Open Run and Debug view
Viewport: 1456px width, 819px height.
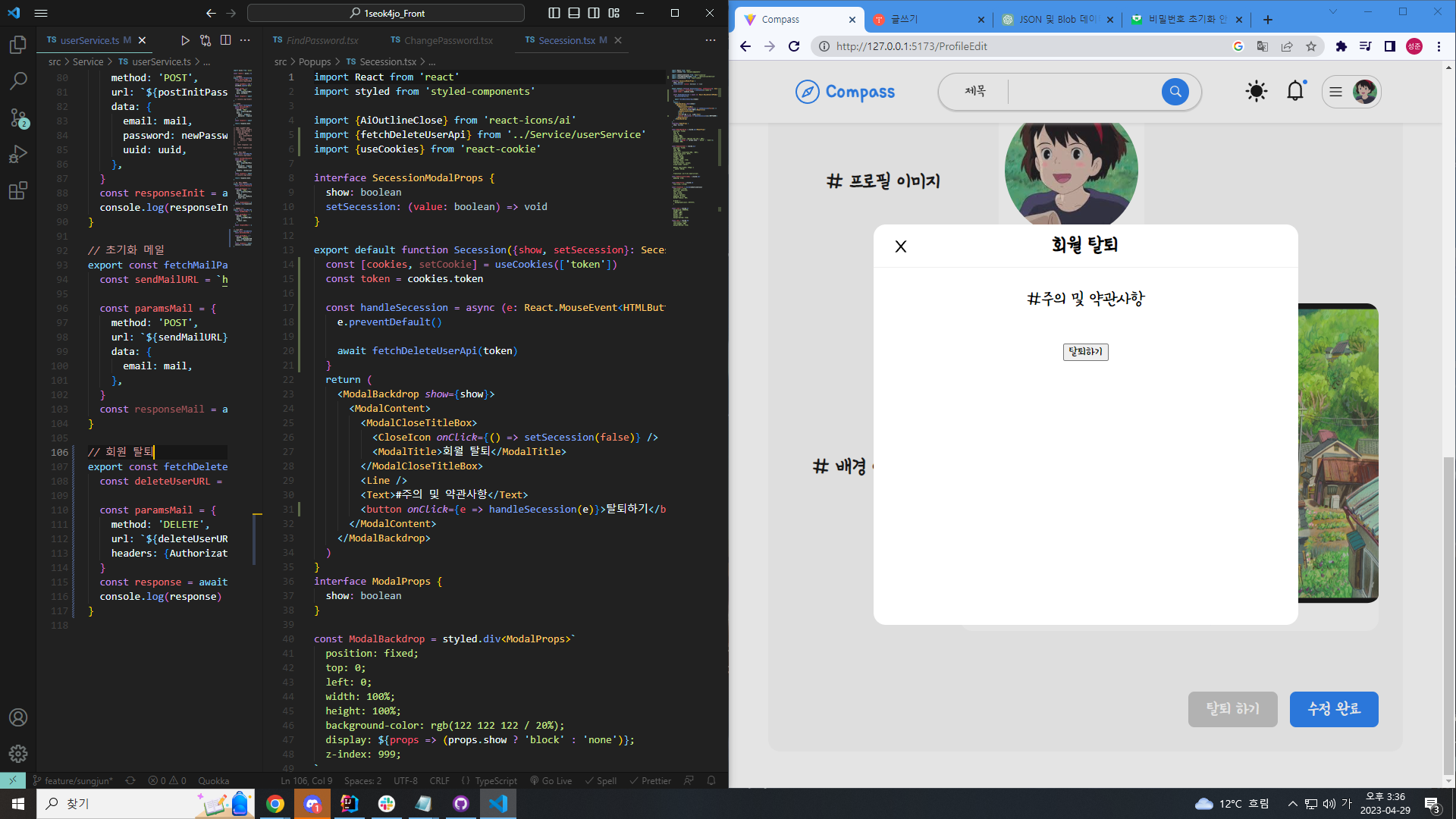point(18,154)
